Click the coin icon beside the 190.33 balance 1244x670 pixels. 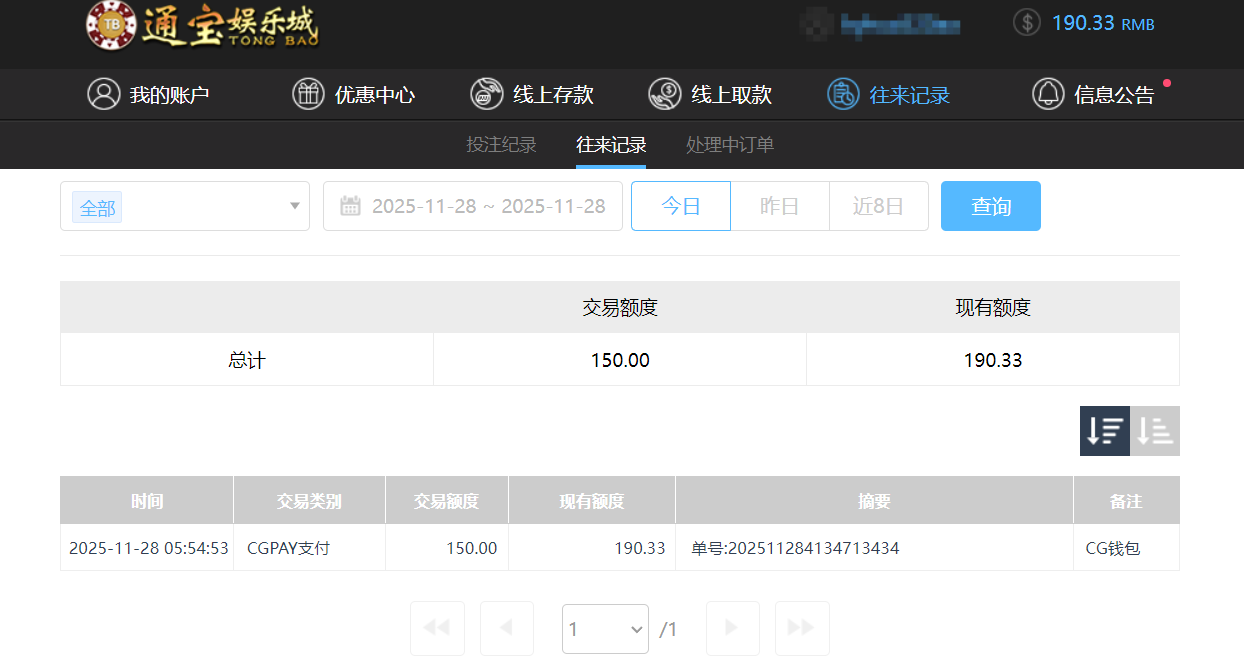pyautogui.click(x=1026, y=21)
